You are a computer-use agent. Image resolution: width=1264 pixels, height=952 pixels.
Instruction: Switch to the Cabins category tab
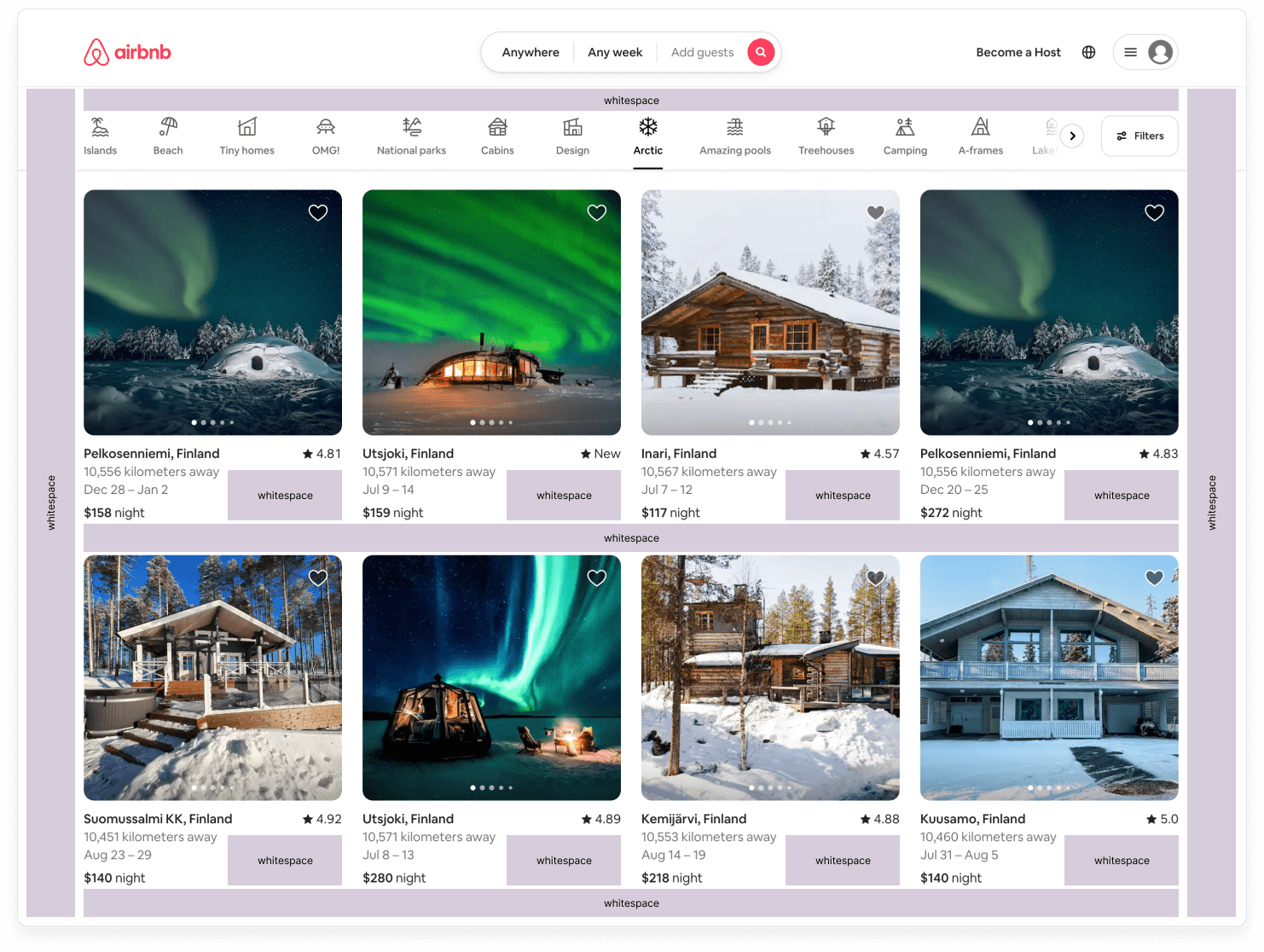497,136
